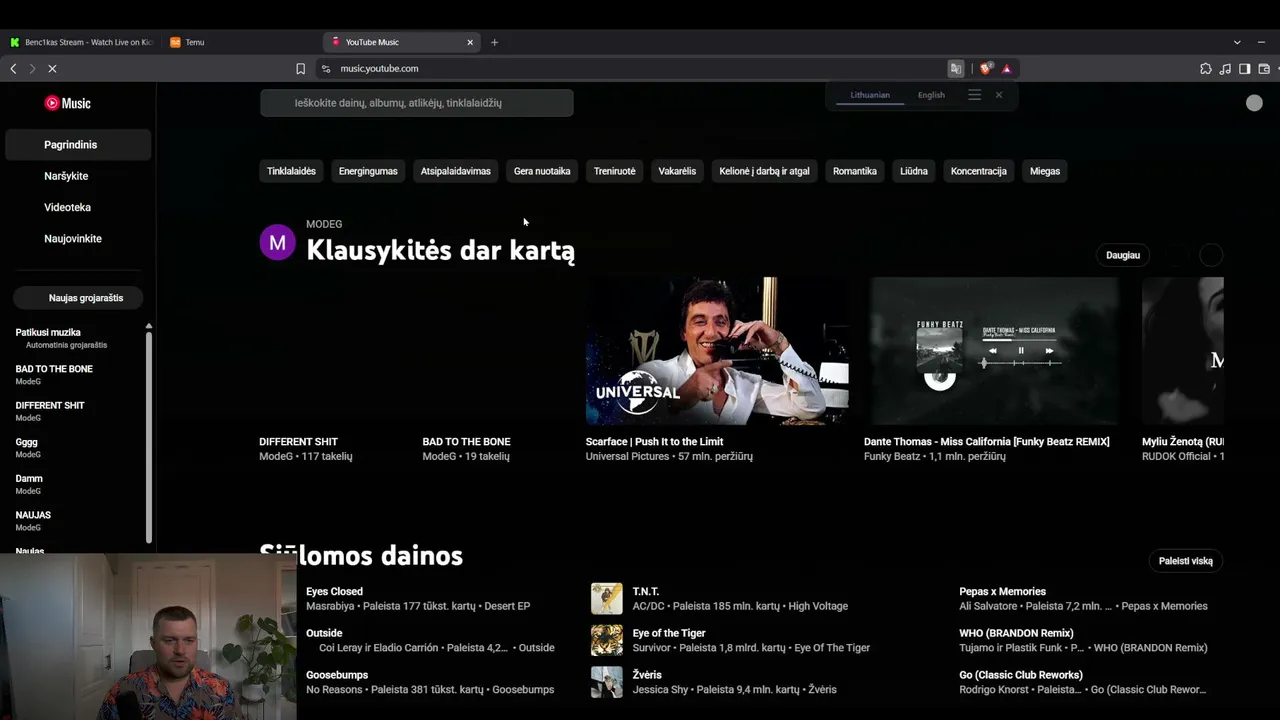Toggle the browser sidebar panel icon

point(1245,69)
